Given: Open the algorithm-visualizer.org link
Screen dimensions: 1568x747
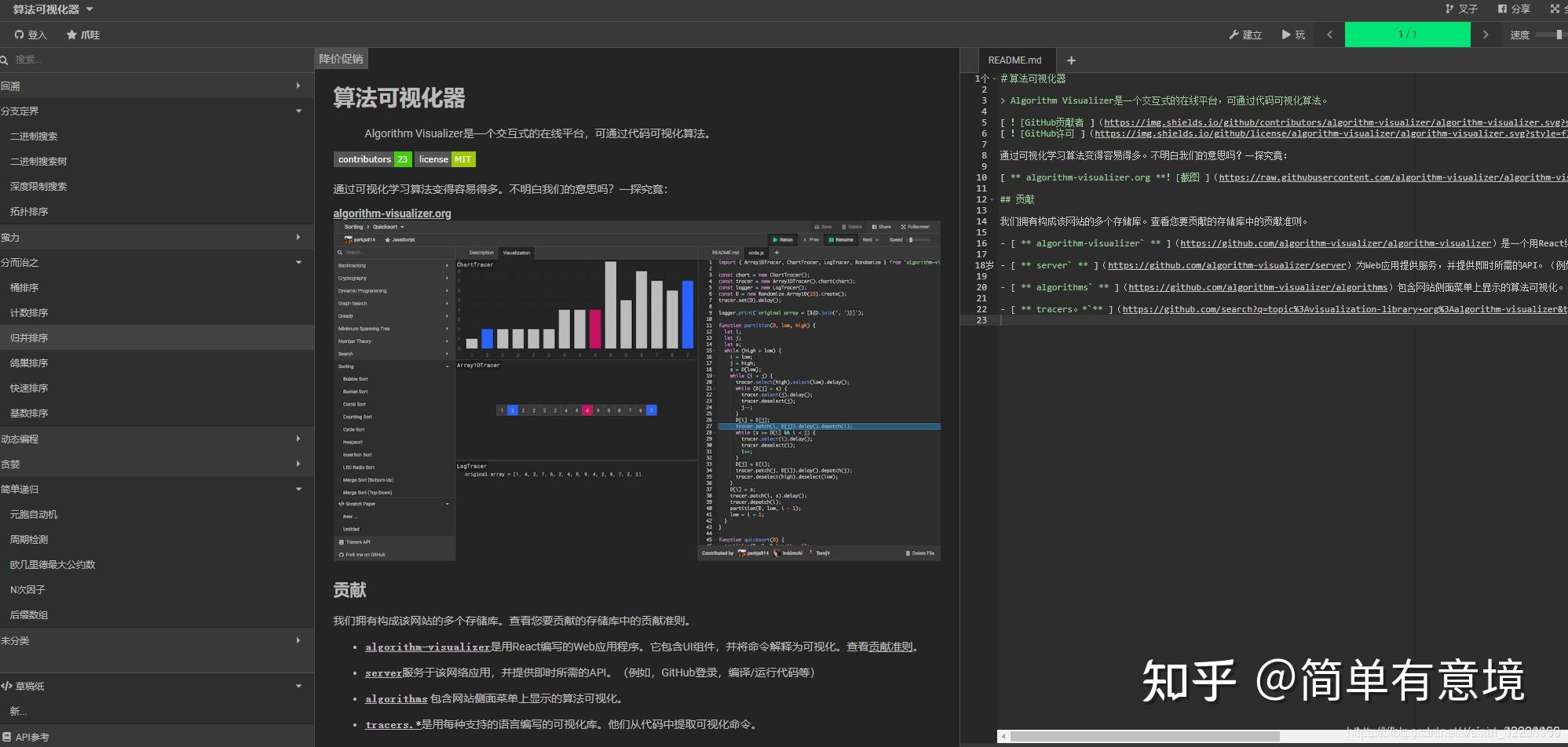Looking at the screenshot, I should pyautogui.click(x=392, y=213).
